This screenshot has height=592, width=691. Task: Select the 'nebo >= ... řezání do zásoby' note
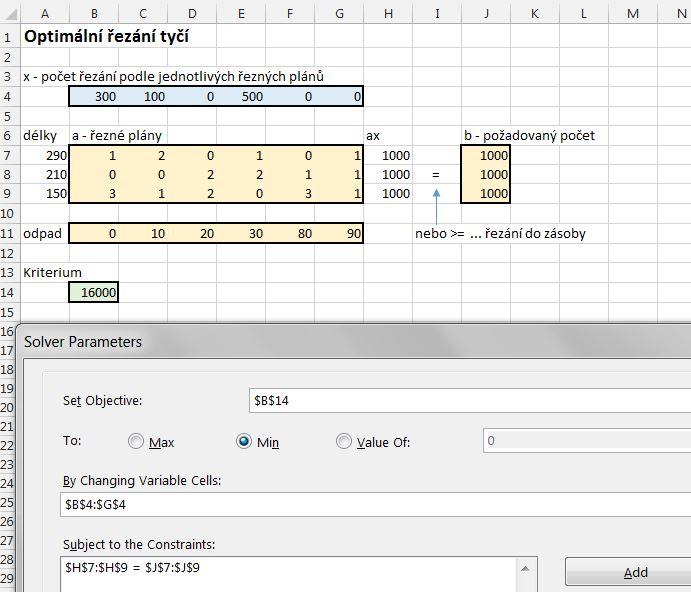(500, 233)
